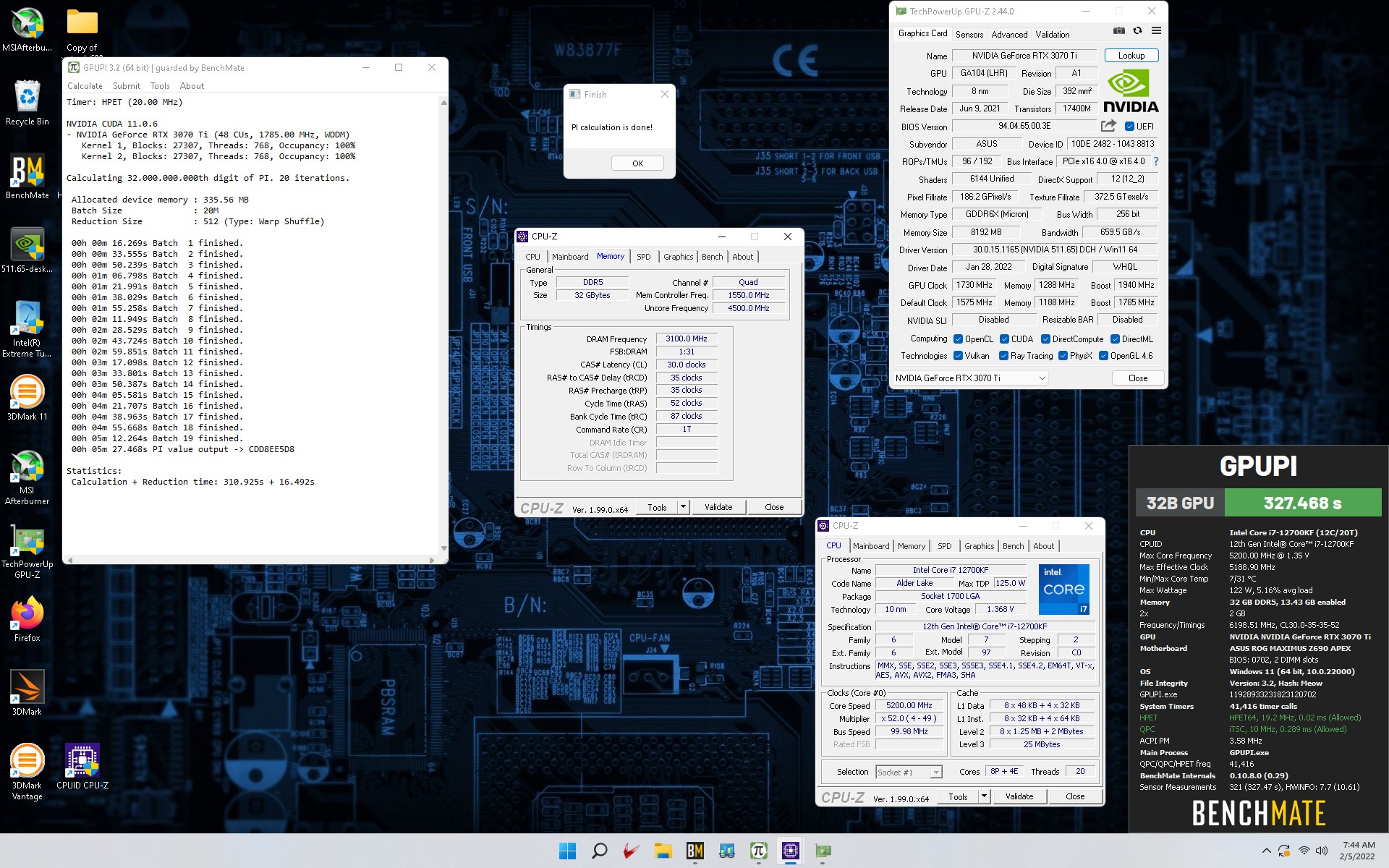Switch to BenchMate taskbar icon
The height and width of the screenshot is (868, 1389).
click(x=695, y=851)
